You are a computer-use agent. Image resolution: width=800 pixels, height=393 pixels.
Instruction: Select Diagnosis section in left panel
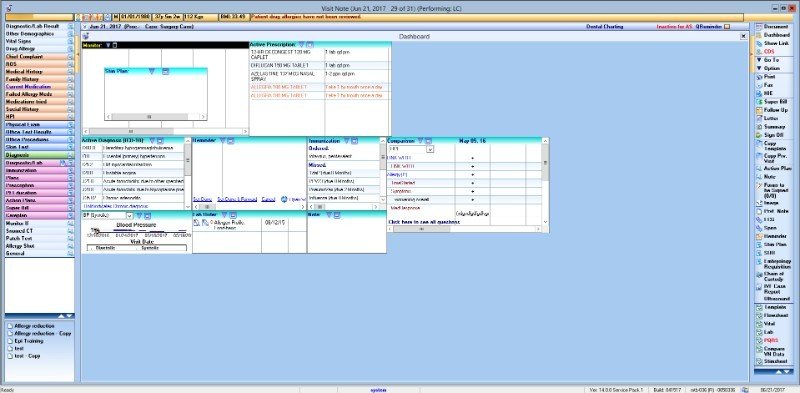39,155
